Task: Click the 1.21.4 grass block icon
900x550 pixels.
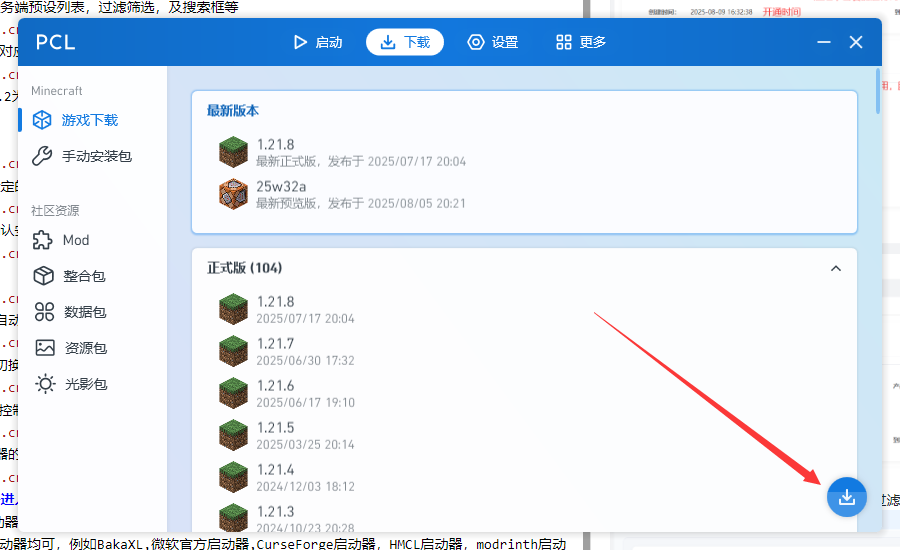Action: pos(233,477)
